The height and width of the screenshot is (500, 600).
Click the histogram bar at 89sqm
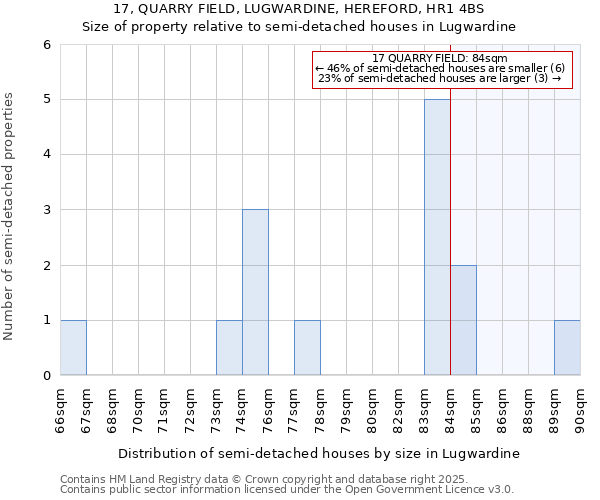[x=567, y=348]
